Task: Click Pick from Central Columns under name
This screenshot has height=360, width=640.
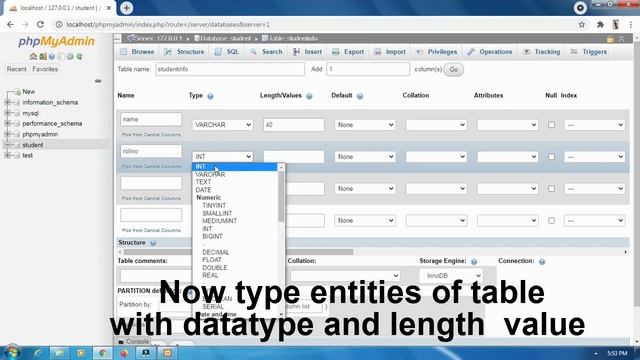Action: point(151,135)
